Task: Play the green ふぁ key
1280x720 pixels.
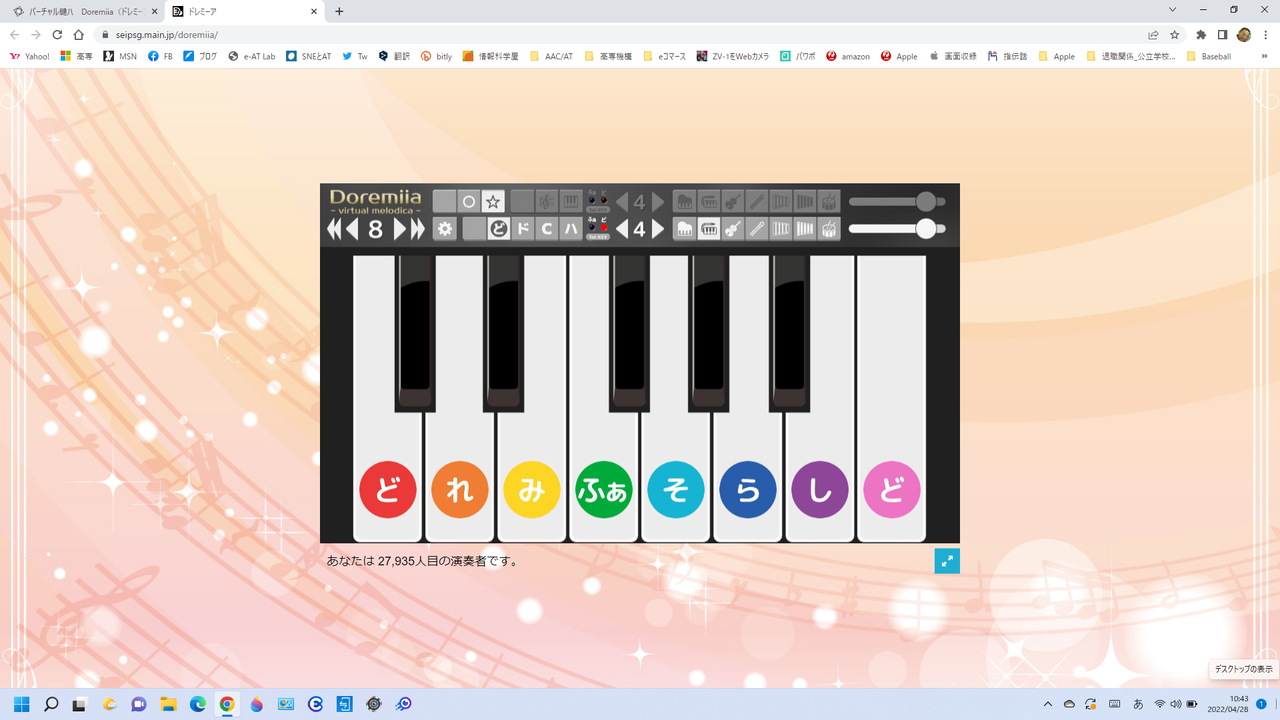Action: 604,490
